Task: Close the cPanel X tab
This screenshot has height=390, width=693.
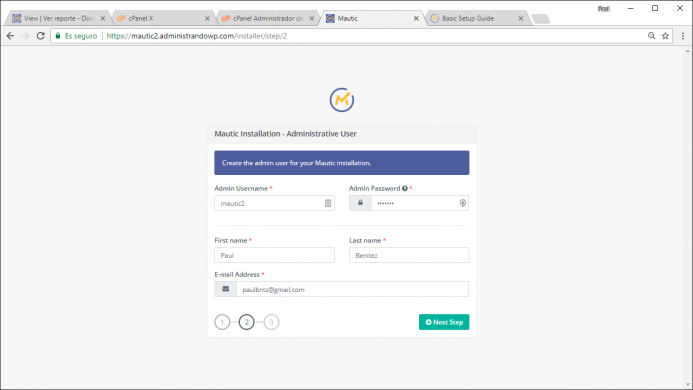Action: pyautogui.click(x=207, y=19)
